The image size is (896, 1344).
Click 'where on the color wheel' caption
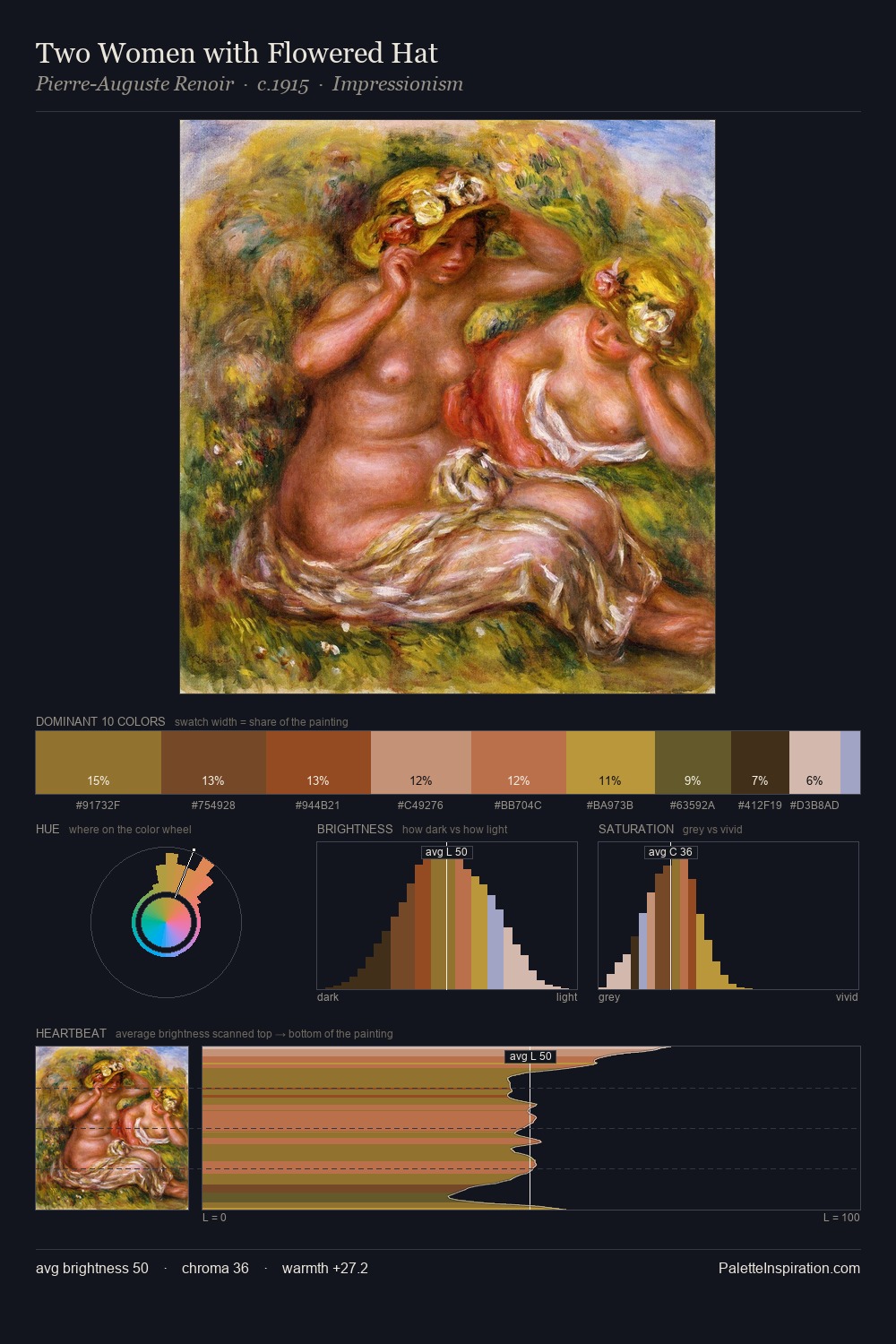pos(130,830)
